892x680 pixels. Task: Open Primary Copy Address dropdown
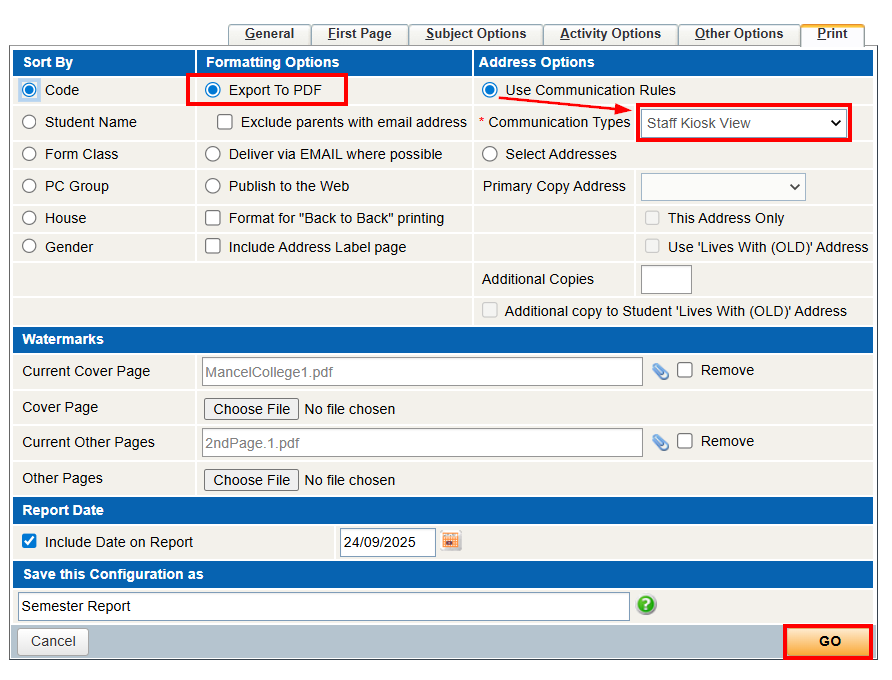(x=723, y=187)
